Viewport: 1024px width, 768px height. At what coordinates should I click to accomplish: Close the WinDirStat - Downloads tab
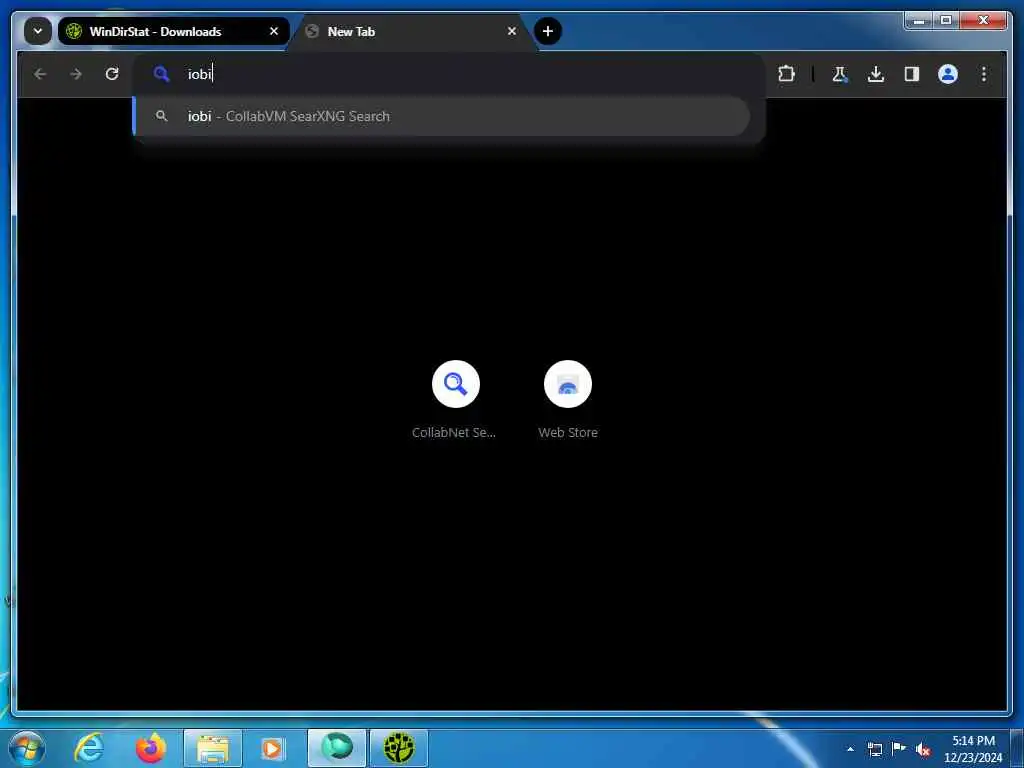click(274, 31)
